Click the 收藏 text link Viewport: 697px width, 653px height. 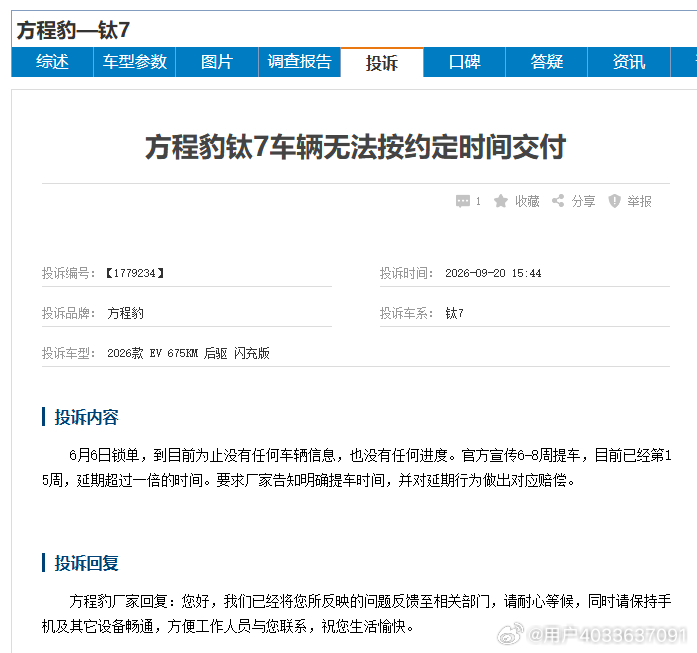point(527,201)
